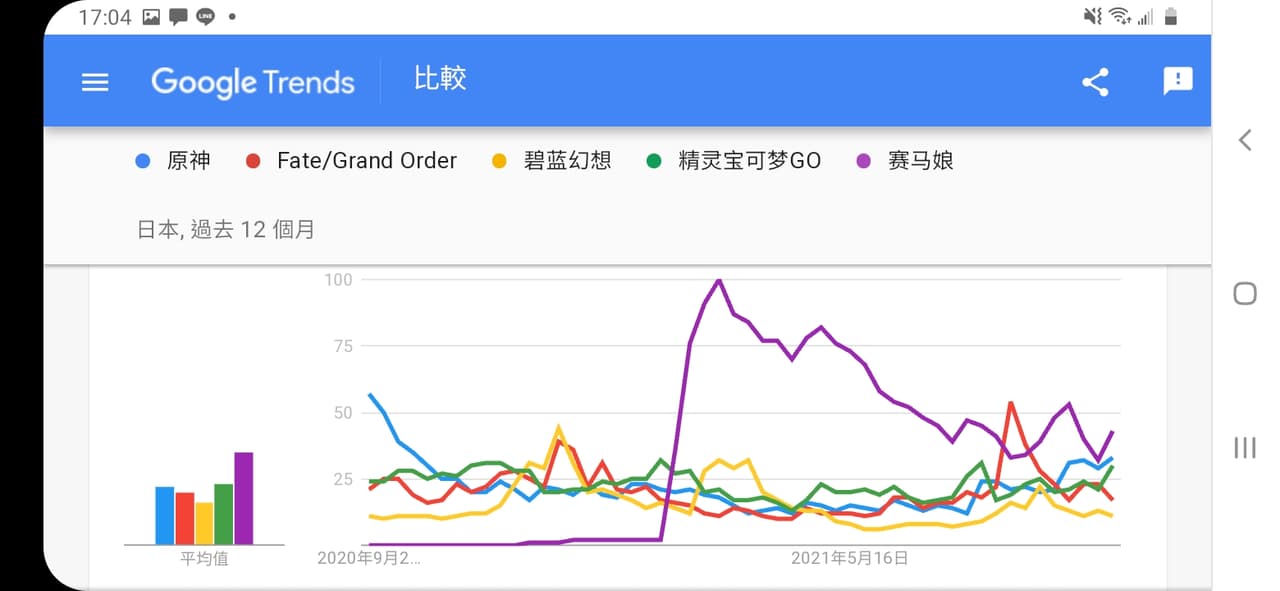Tap the Google Trends logo
Viewport: 1280px width, 591px height.
253,82
